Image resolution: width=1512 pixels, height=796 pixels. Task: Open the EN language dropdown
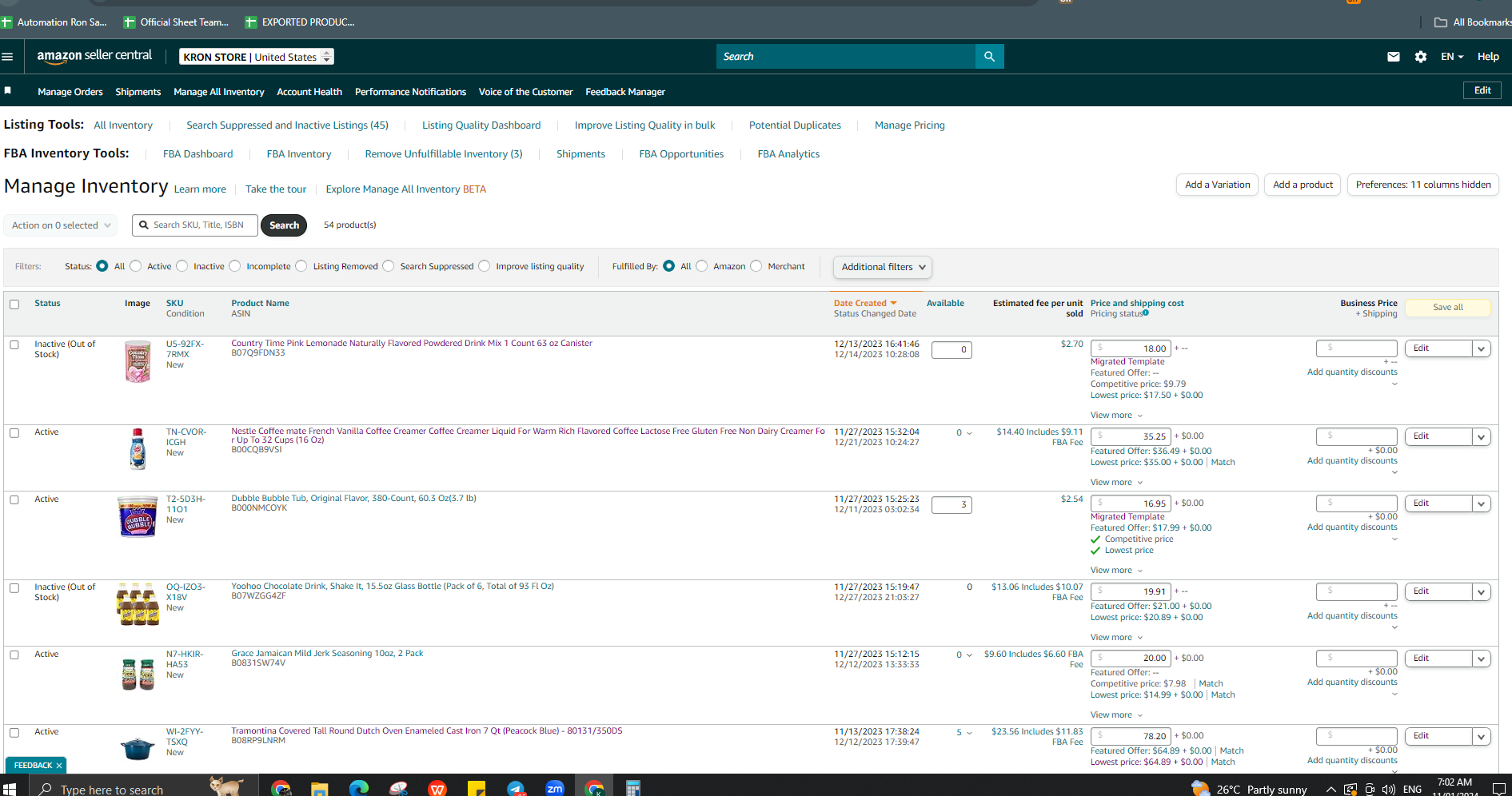[x=1452, y=57]
